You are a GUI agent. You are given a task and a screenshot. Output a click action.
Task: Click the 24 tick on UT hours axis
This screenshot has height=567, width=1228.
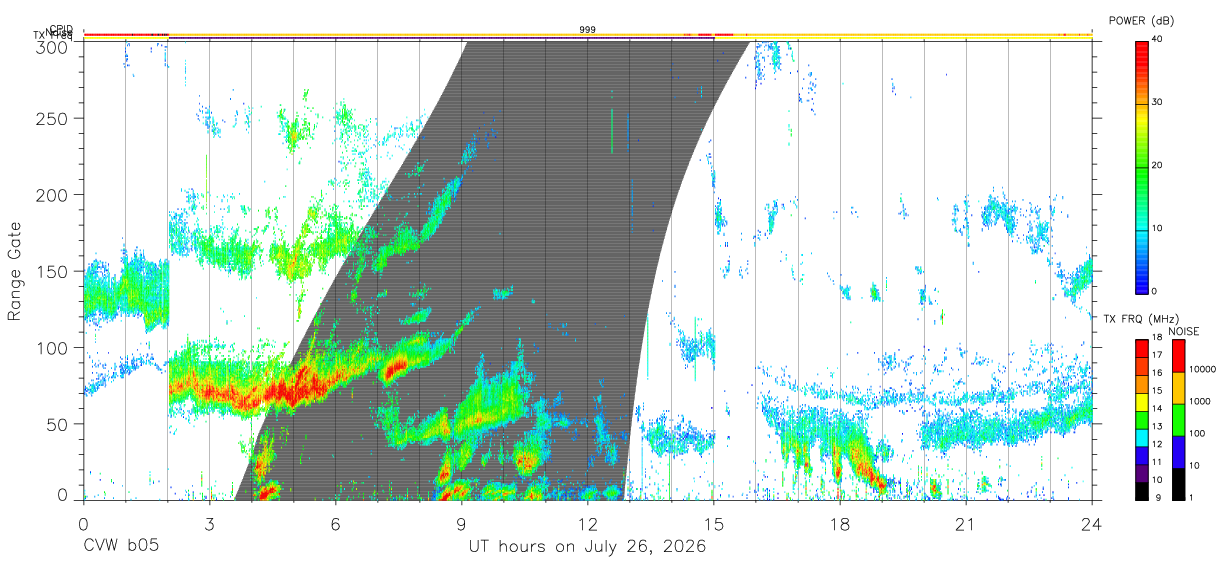coord(1091,524)
